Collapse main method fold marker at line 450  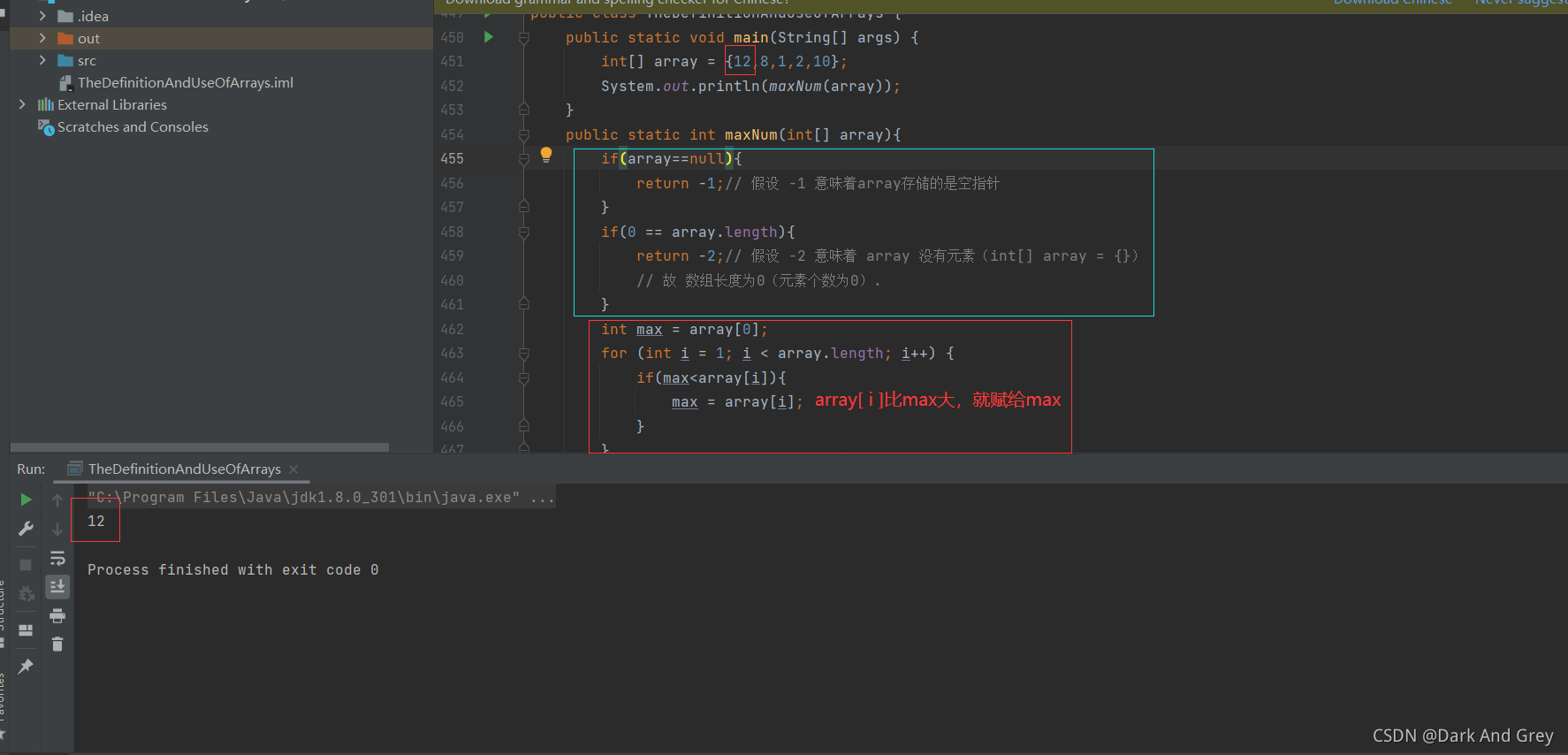pos(523,38)
